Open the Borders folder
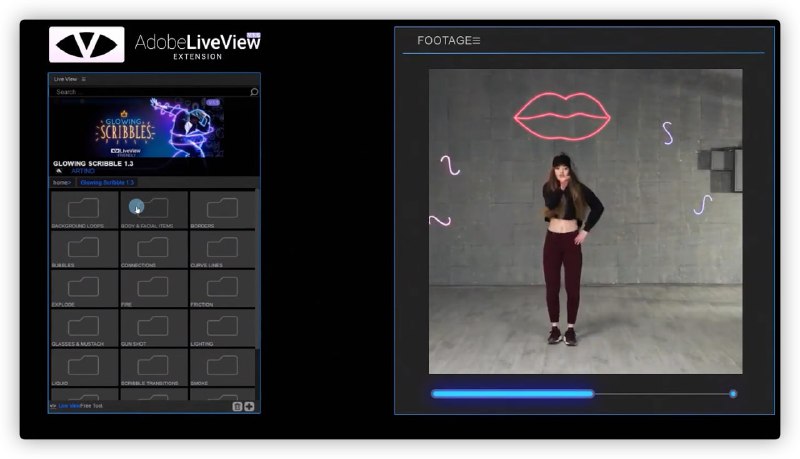Viewport: 800px width, 459px height. click(222, 210)
